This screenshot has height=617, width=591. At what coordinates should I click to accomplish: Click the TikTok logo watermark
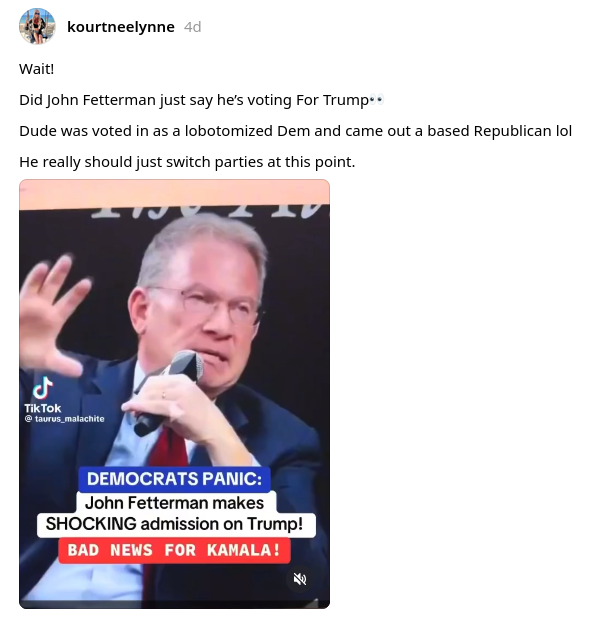pyautogui.click(x=42, y=394)
